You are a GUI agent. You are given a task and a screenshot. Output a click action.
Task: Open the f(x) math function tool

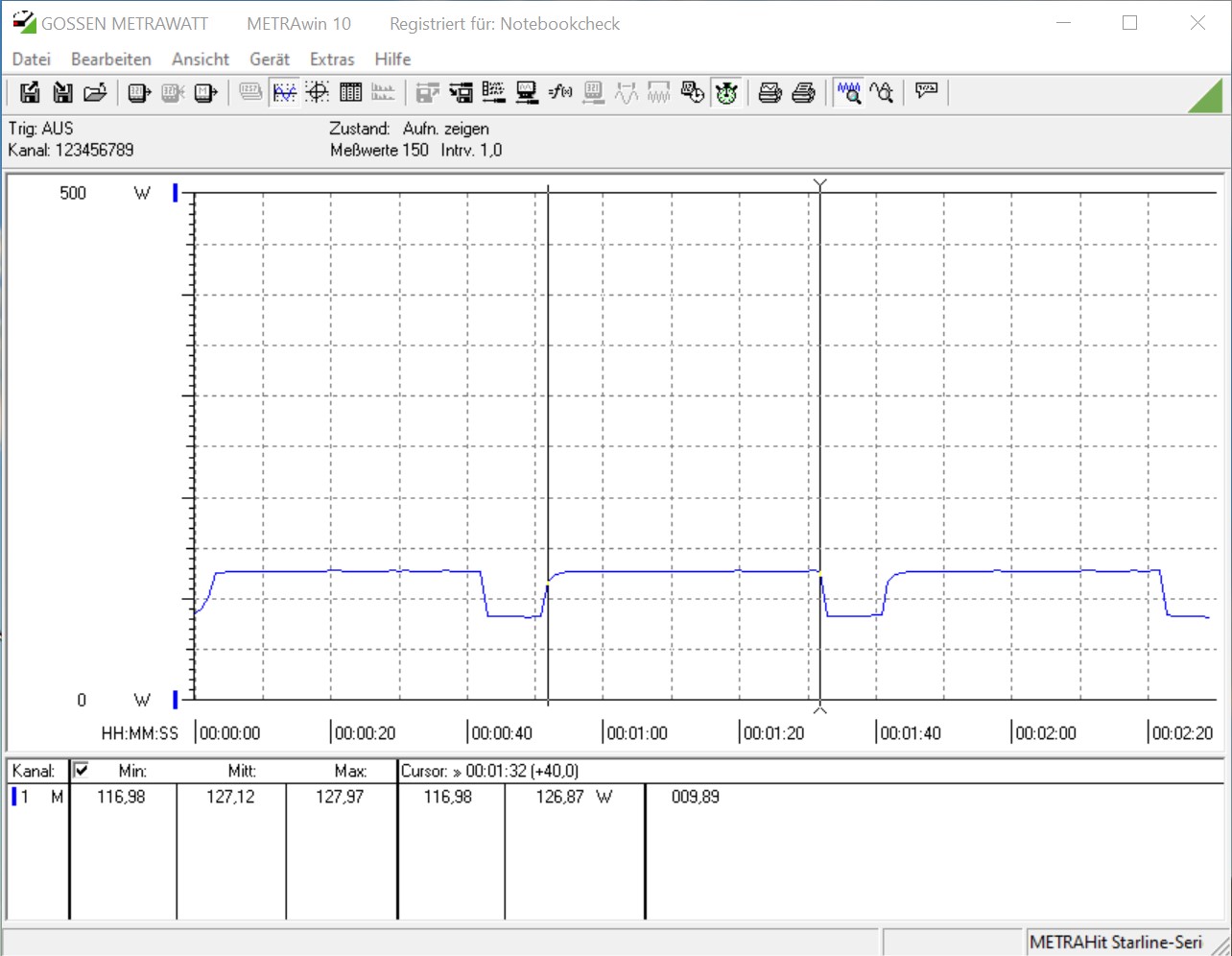point(560,92)
